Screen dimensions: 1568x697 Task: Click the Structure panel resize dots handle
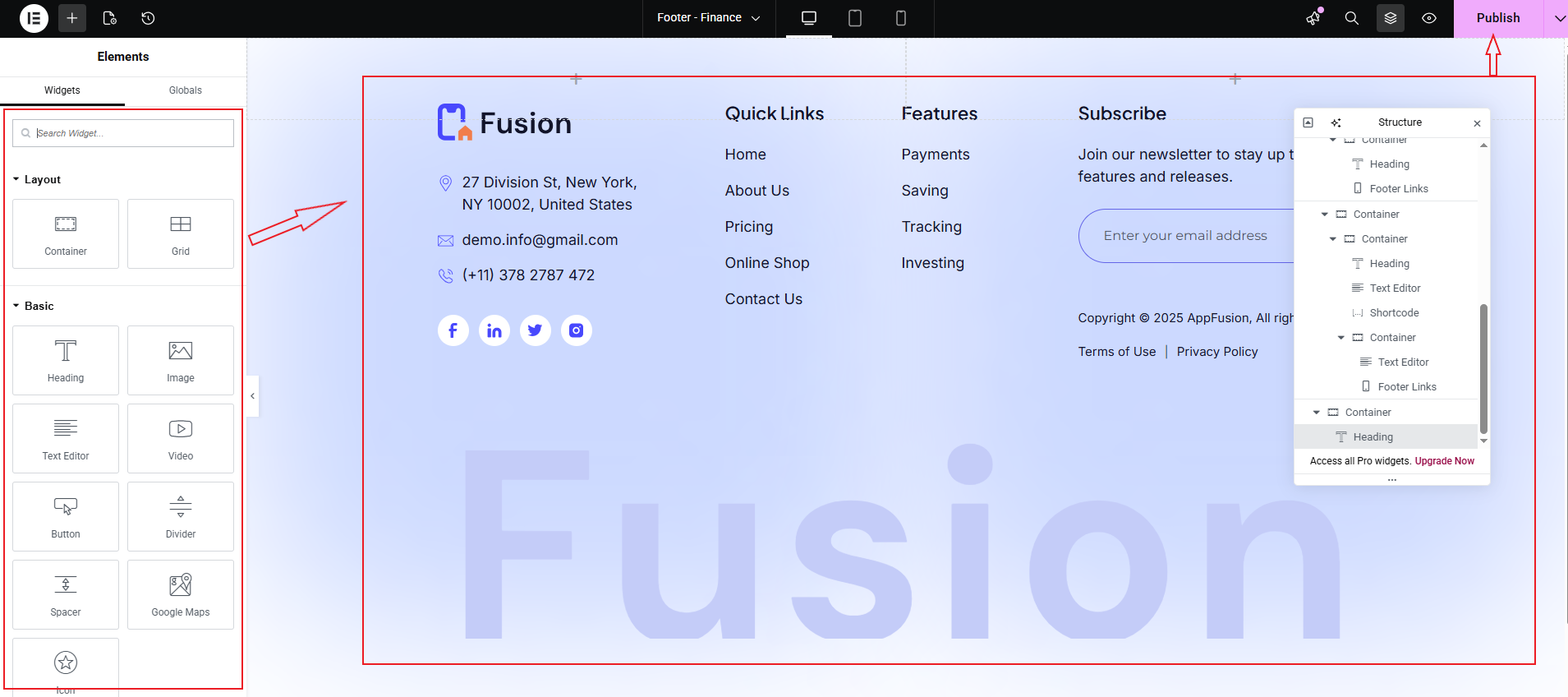(x=1392, y=479)
